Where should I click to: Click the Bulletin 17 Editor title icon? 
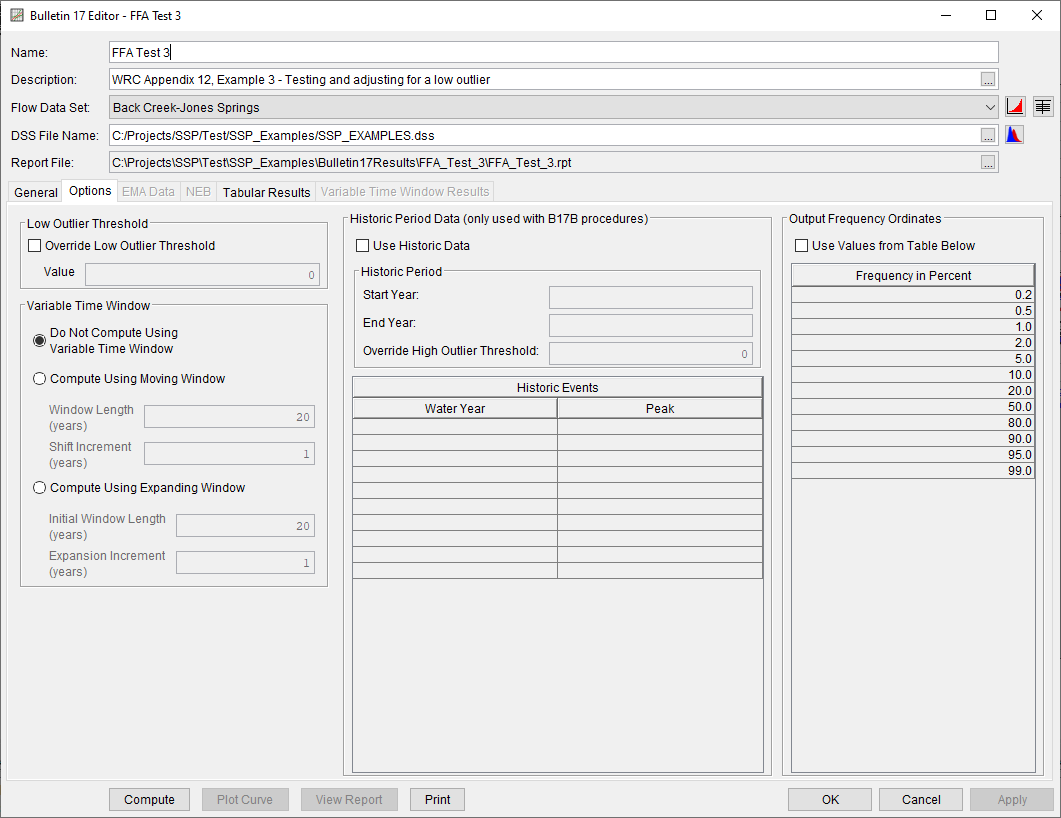click(17, 15)
